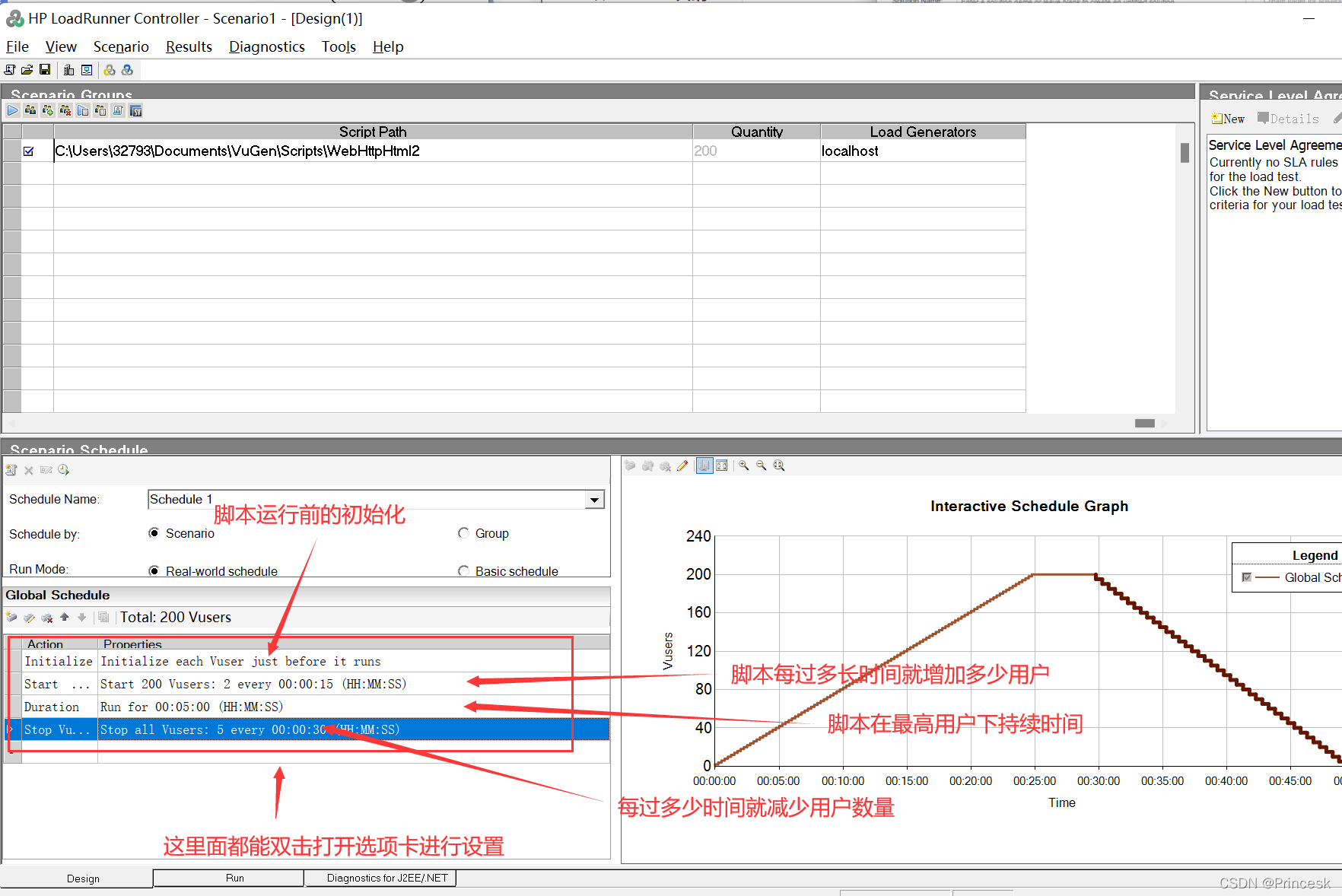Screen dimensions: 1342x896
Task: Select Basic schedule run mode
Action: [x=463, y=570]
